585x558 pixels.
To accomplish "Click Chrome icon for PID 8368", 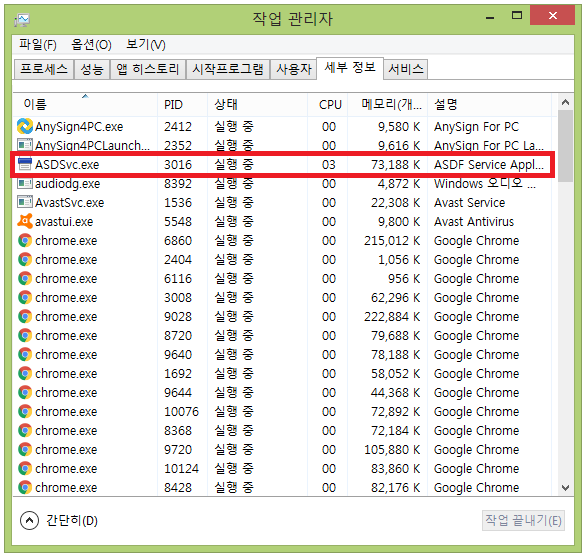I will click(25, 430).
